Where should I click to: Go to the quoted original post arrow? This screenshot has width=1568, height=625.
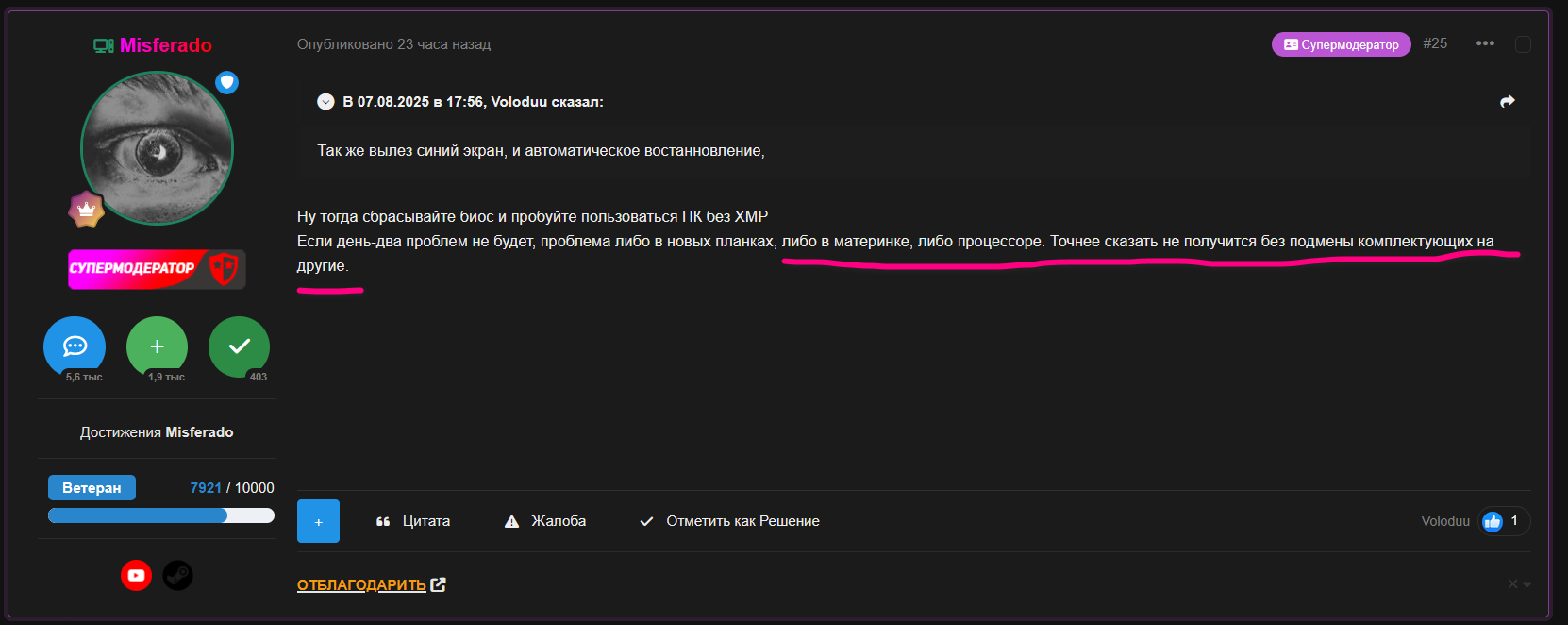[x=1508, y=101]
